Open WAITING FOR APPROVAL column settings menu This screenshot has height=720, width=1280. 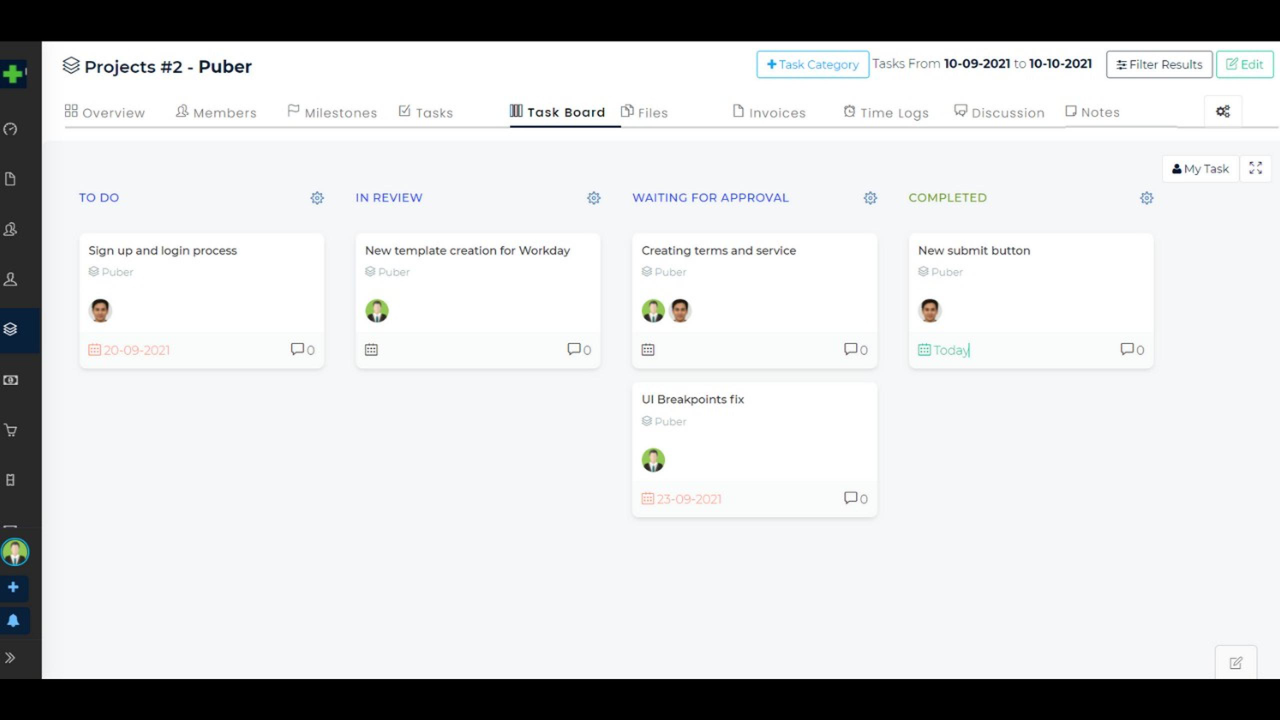tap(870, 198)
